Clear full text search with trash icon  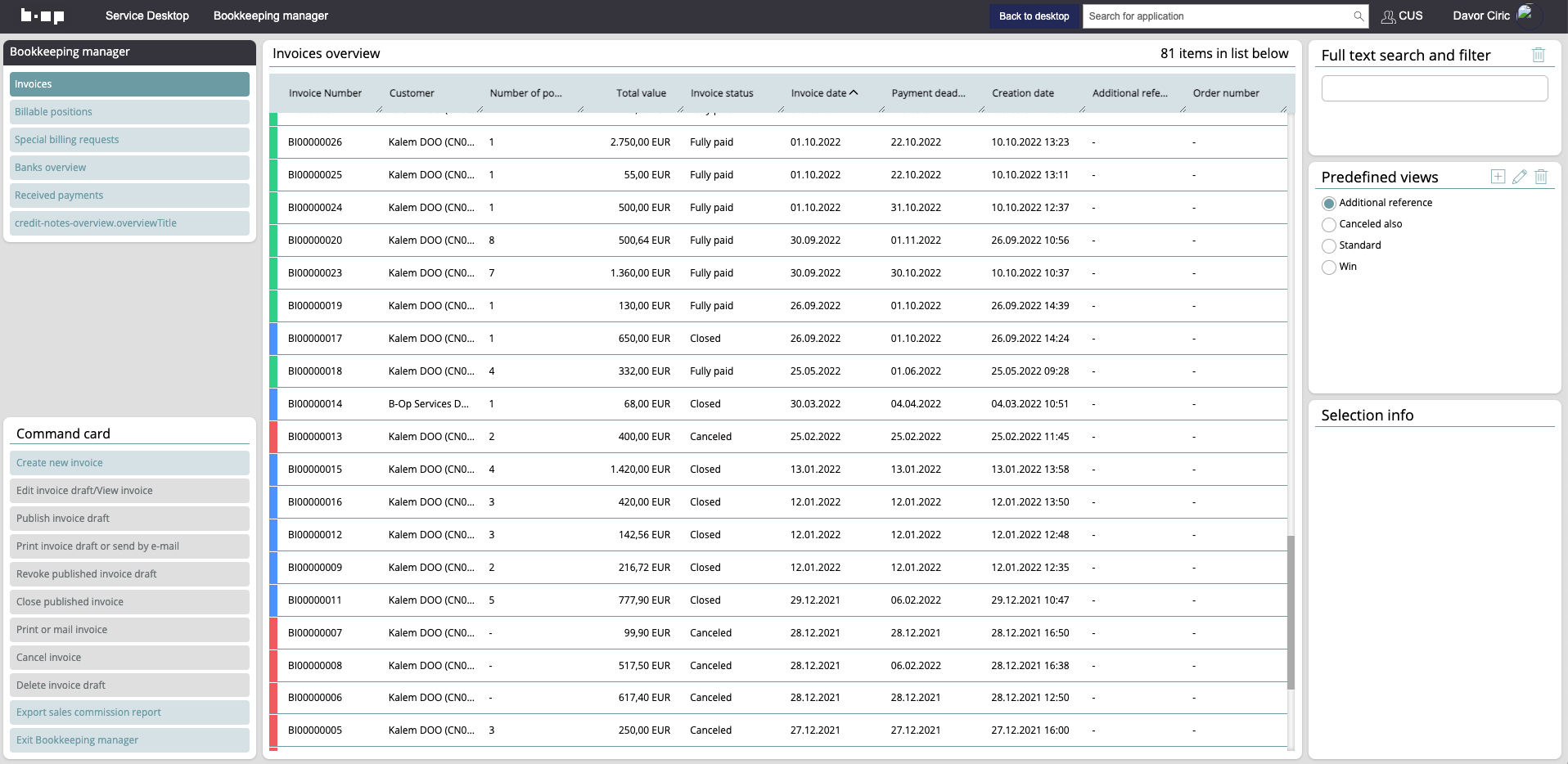tap(1538, 55)
